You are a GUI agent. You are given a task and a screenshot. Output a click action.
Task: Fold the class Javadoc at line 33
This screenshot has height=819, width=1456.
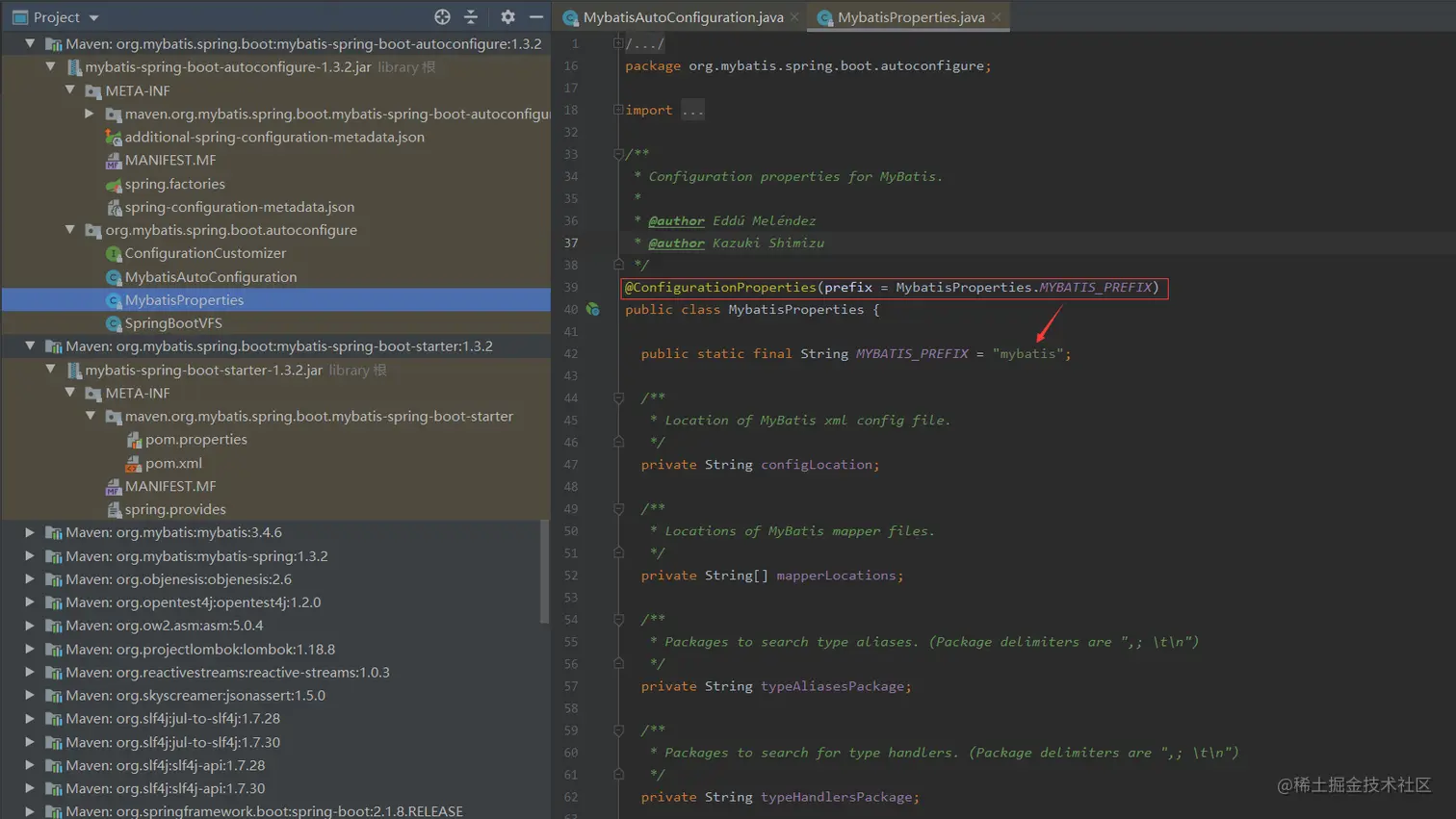[618, 154]
